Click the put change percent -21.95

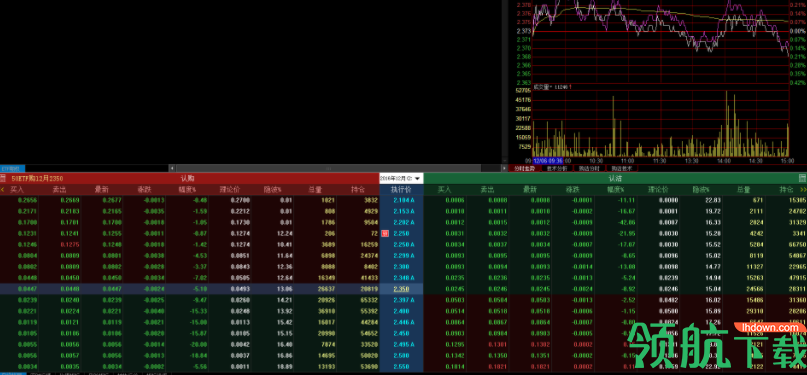[626, 233]
